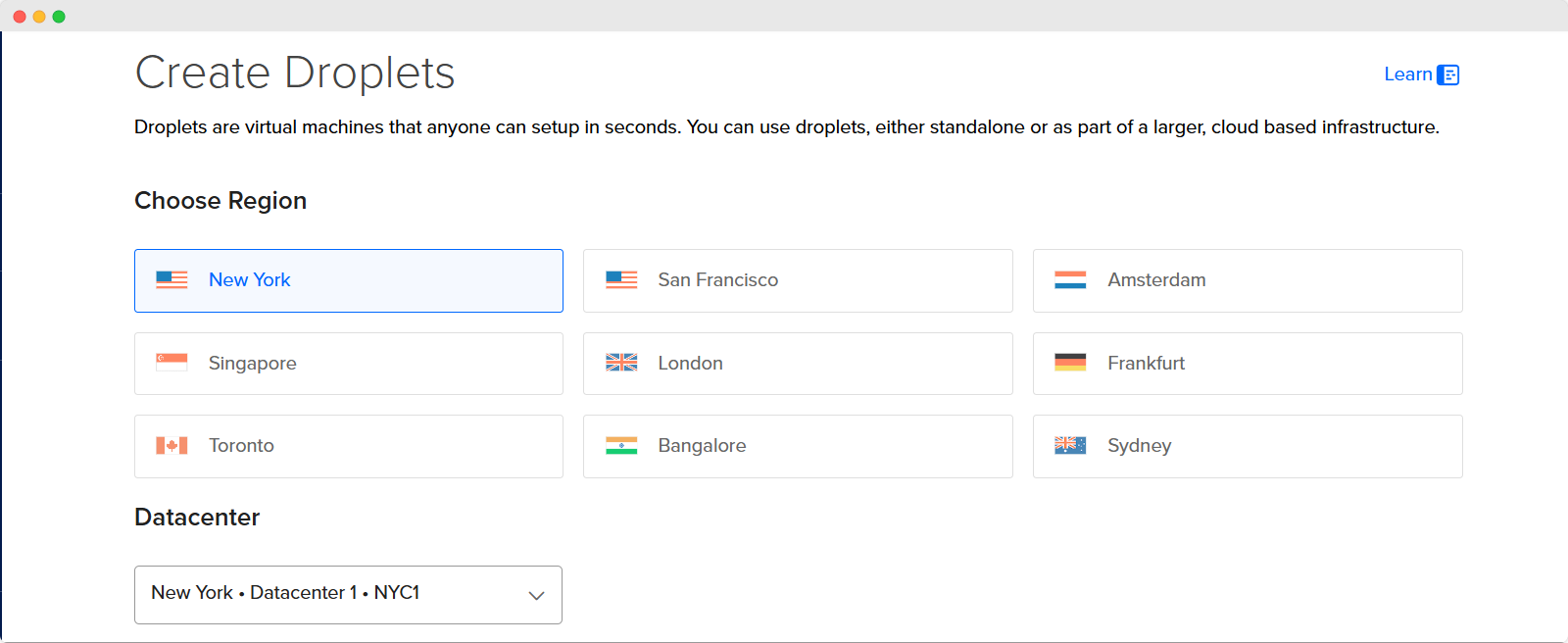Click the Singapore flag icon

tap(171, 363)
